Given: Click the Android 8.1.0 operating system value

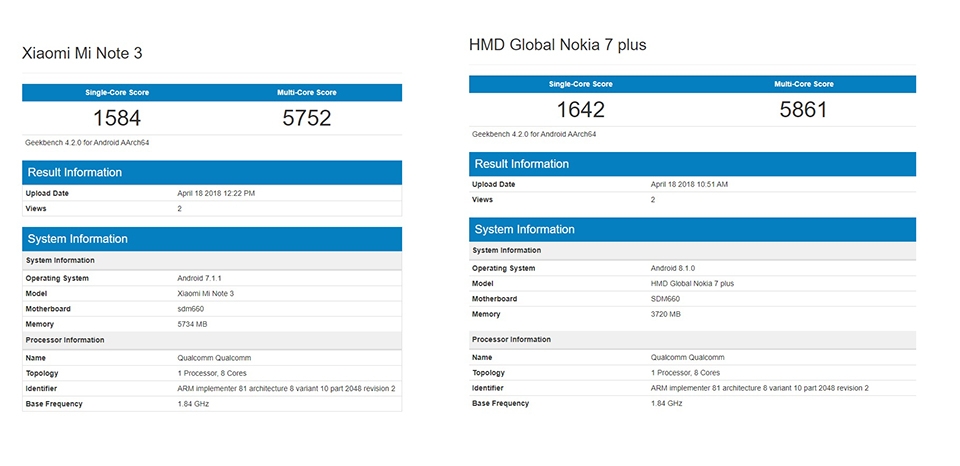Looking at the screenshot, I should 672,268.
